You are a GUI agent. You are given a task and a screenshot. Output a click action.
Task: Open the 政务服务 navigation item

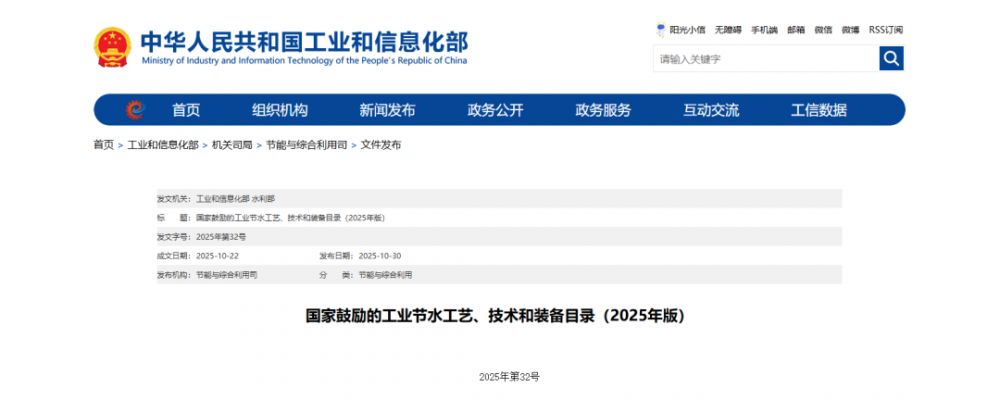point(603,110)
